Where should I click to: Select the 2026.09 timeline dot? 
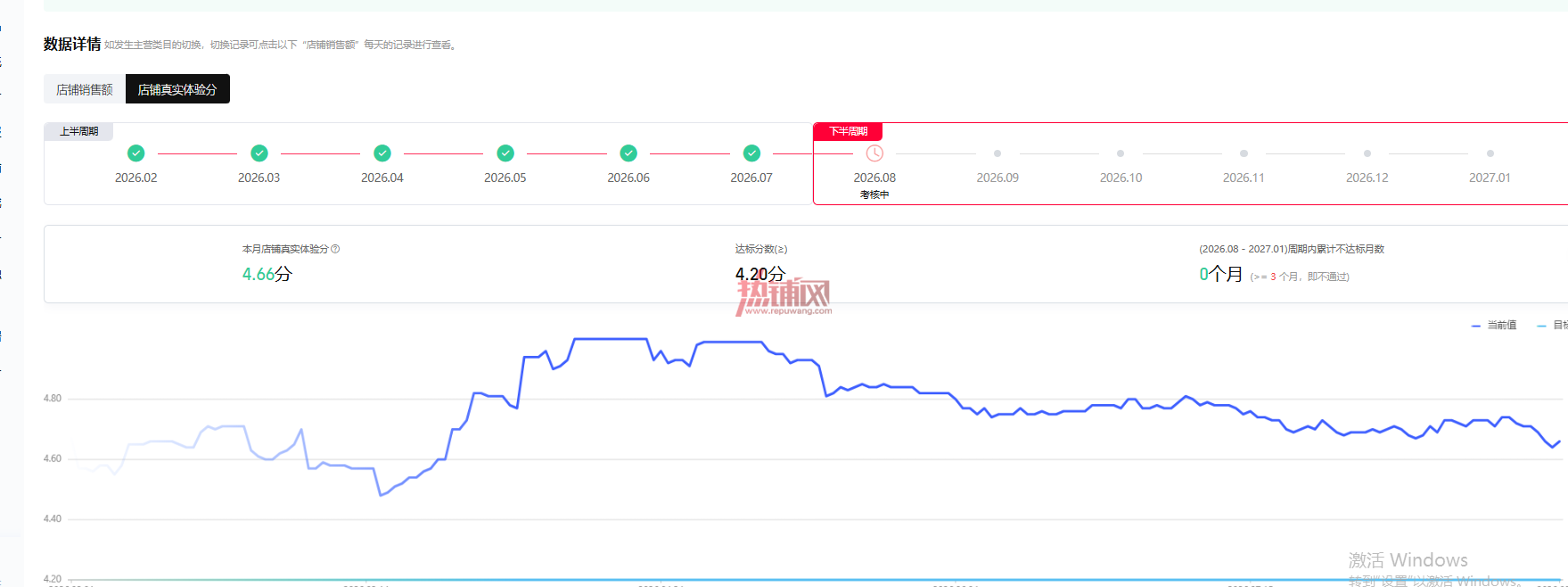(997, 153)
